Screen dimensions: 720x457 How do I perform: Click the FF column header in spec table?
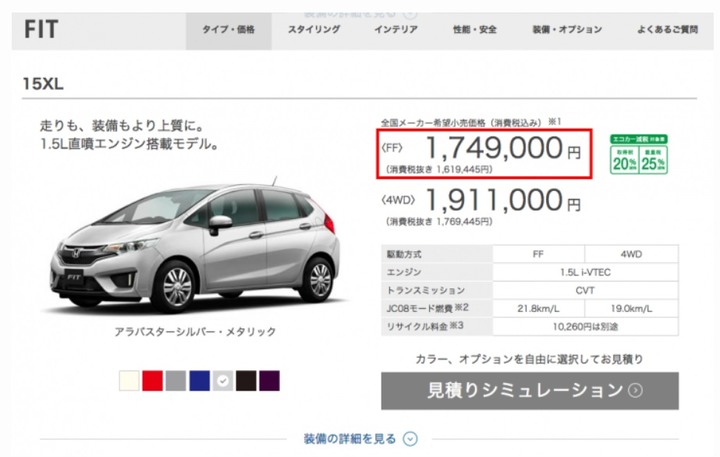[x=538, y=254]
